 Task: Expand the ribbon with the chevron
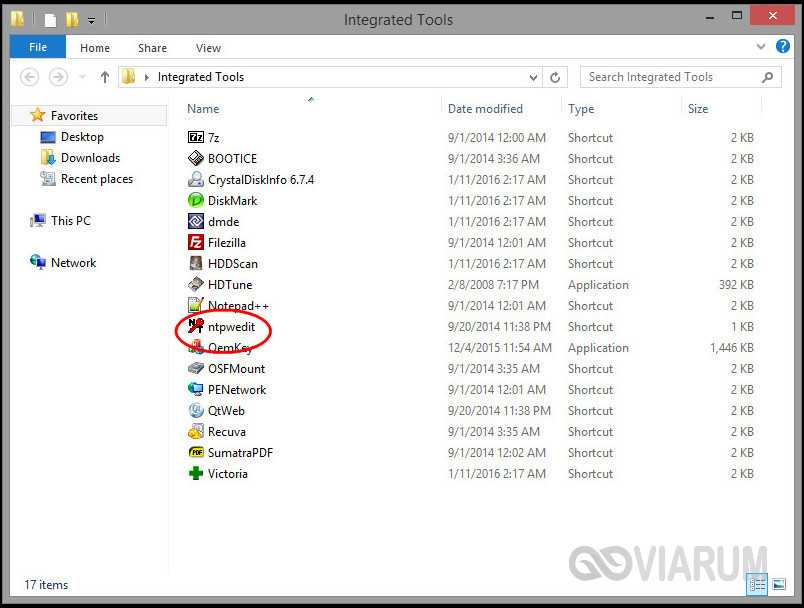pos(762,47)
